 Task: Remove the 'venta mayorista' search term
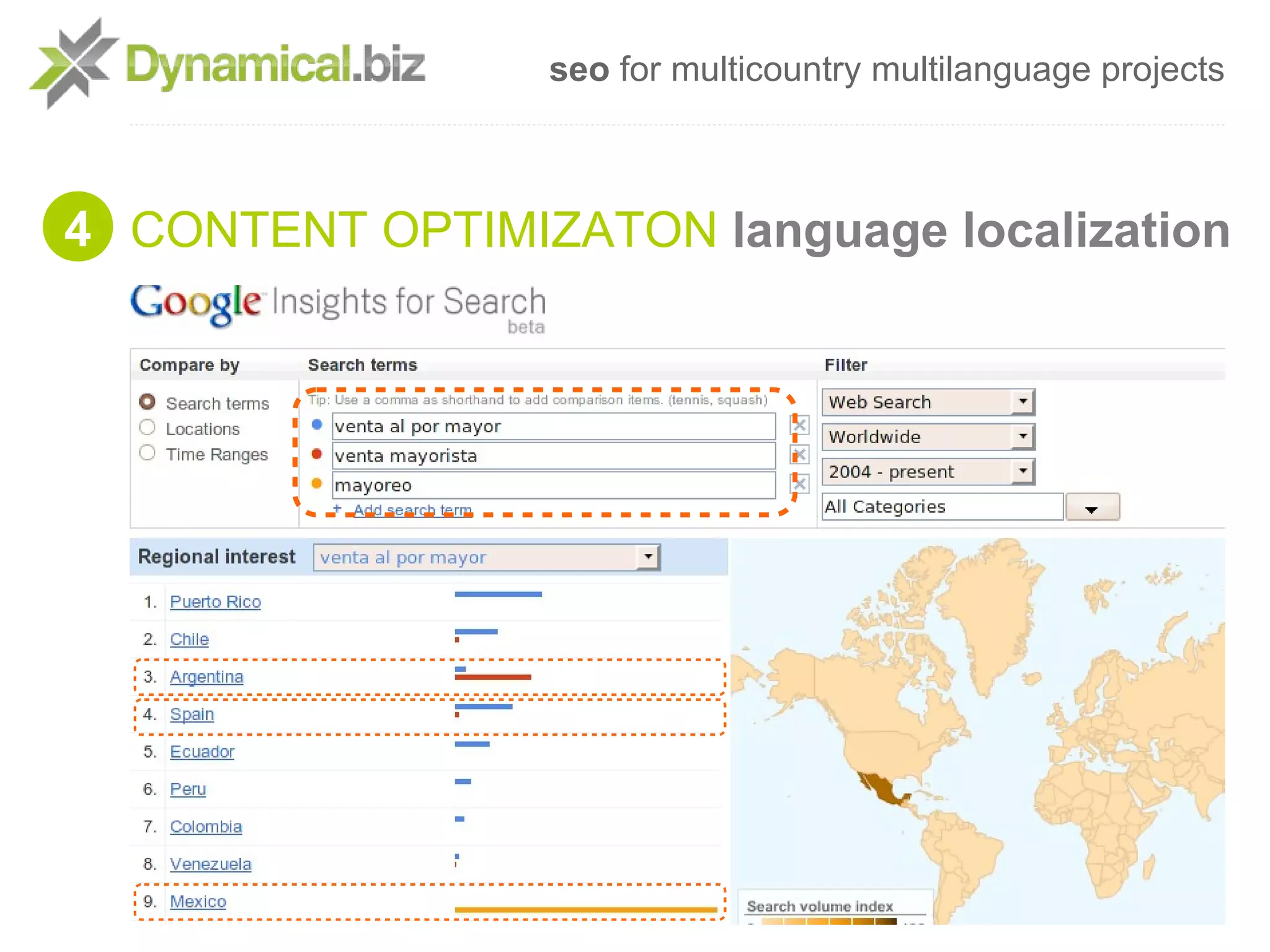(800, 454)
